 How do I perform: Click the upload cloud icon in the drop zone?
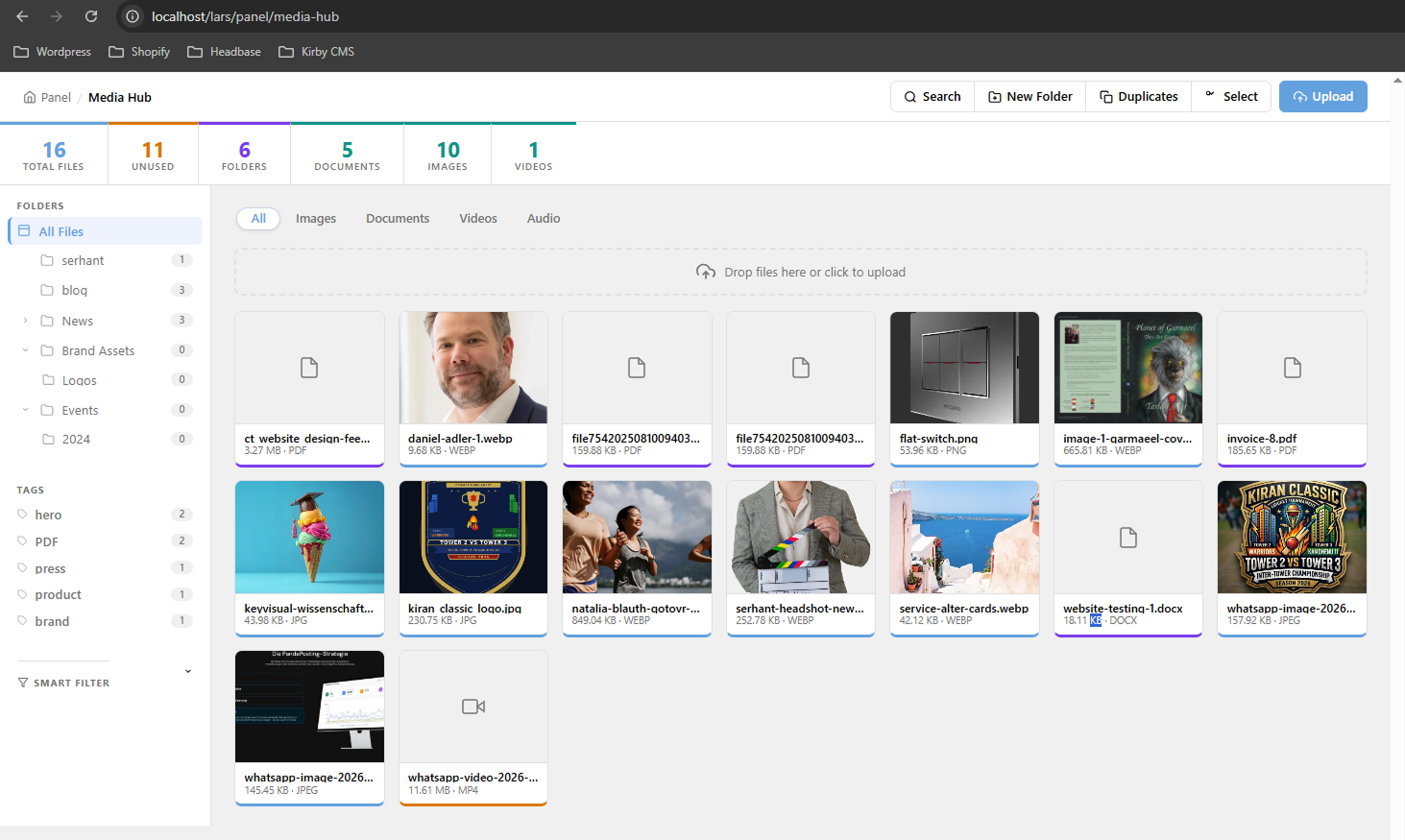coord(706,272)
